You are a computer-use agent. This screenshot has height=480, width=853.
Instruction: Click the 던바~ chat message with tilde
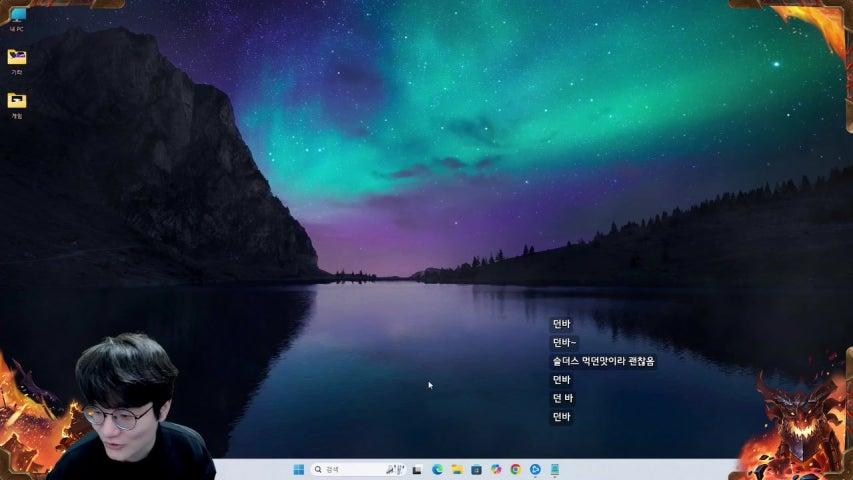coord(564,343)
